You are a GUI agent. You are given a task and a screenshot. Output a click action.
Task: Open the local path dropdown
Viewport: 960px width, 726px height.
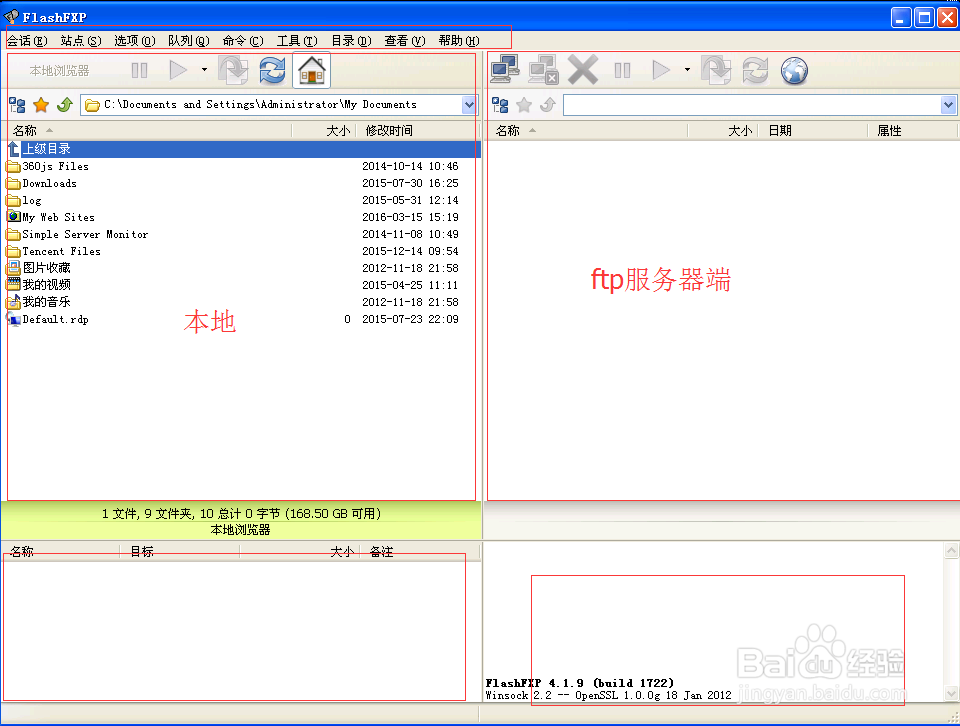(x=469, y=105)
